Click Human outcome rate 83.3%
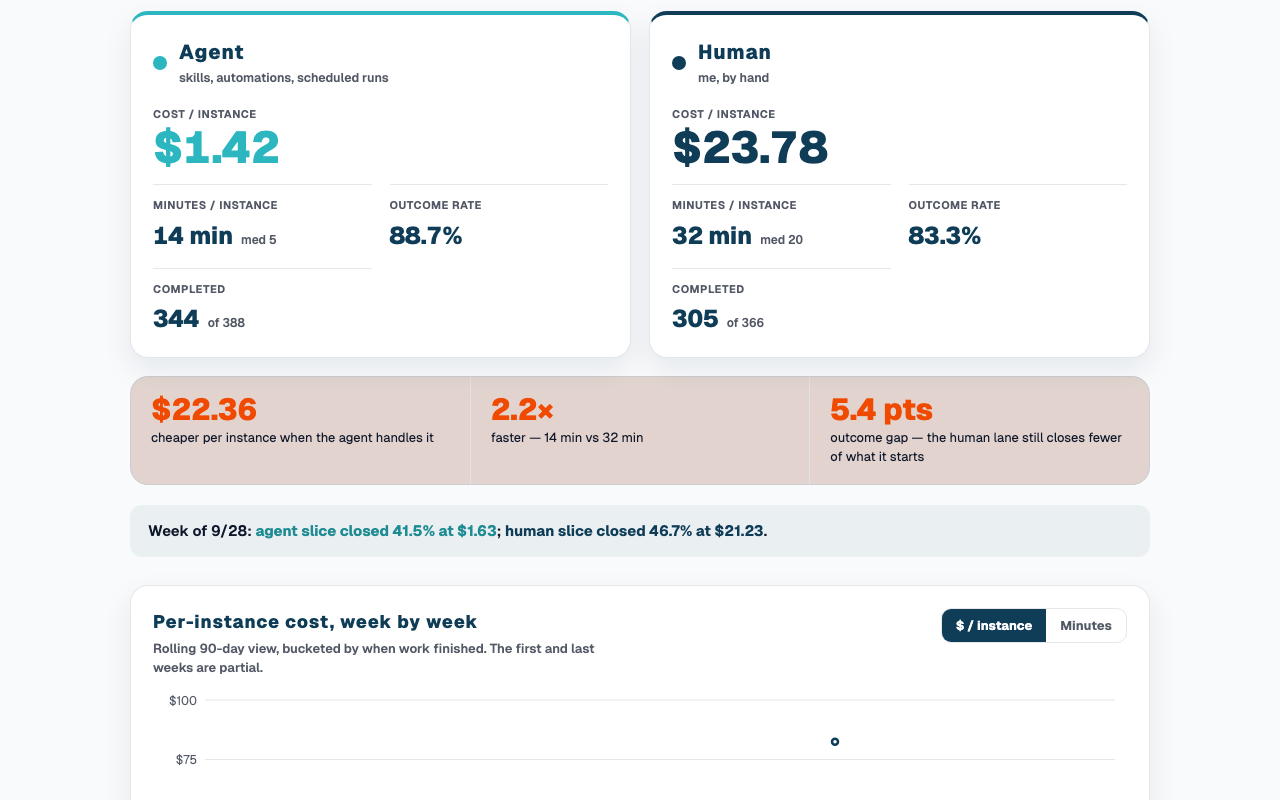 pos(945,236)
